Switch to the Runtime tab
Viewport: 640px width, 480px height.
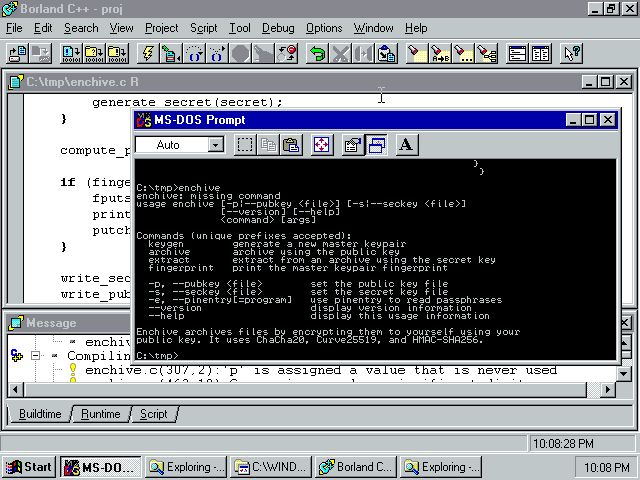[100, 414]
